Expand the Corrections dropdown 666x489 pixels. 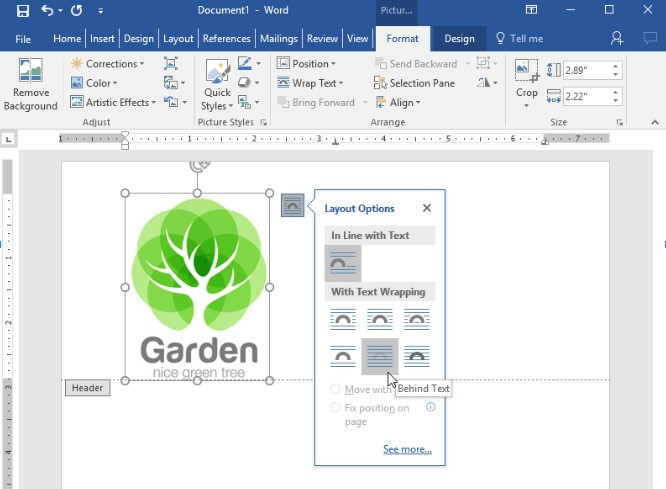[108, 64]
